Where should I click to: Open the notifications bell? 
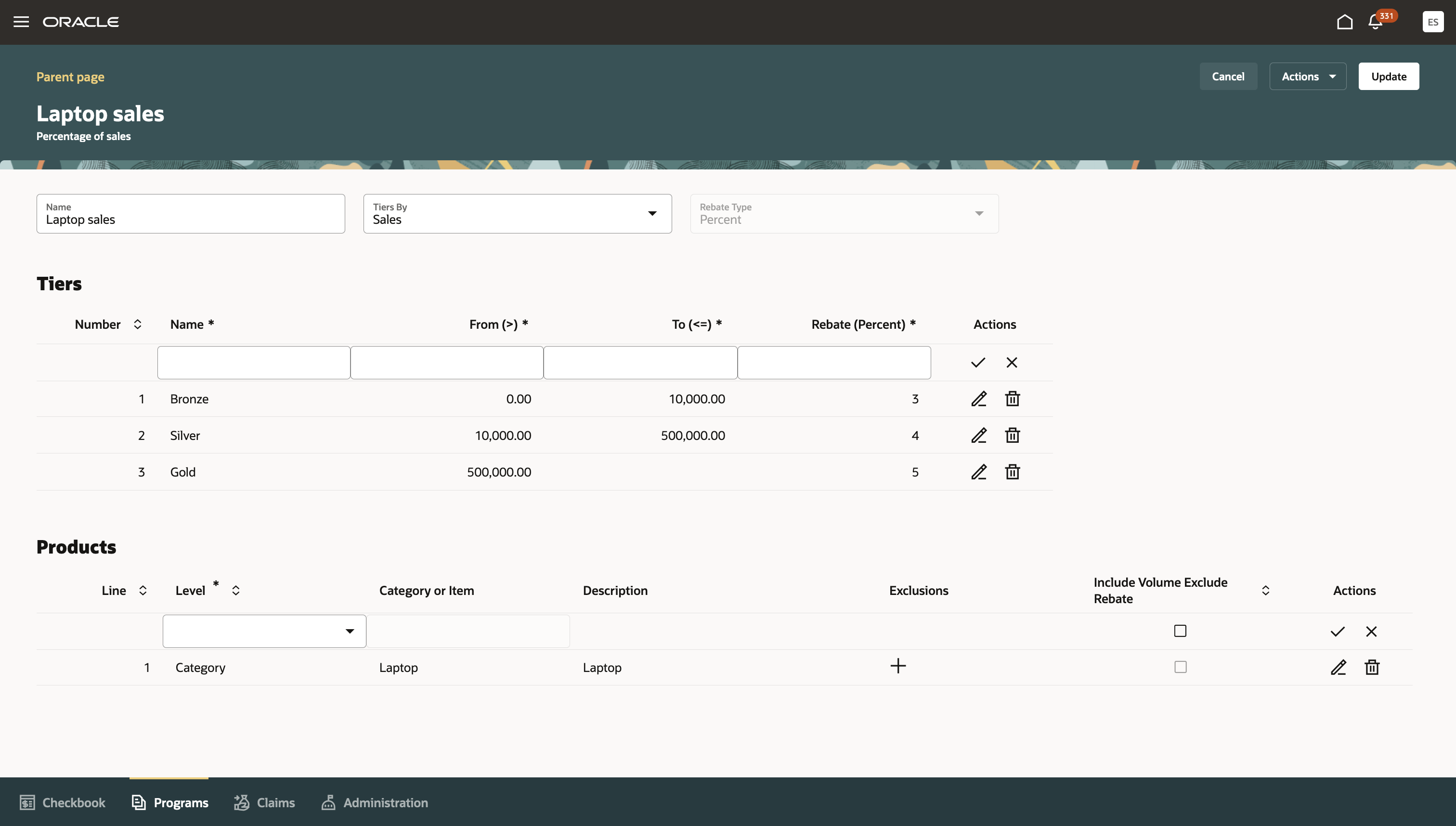1375,22
